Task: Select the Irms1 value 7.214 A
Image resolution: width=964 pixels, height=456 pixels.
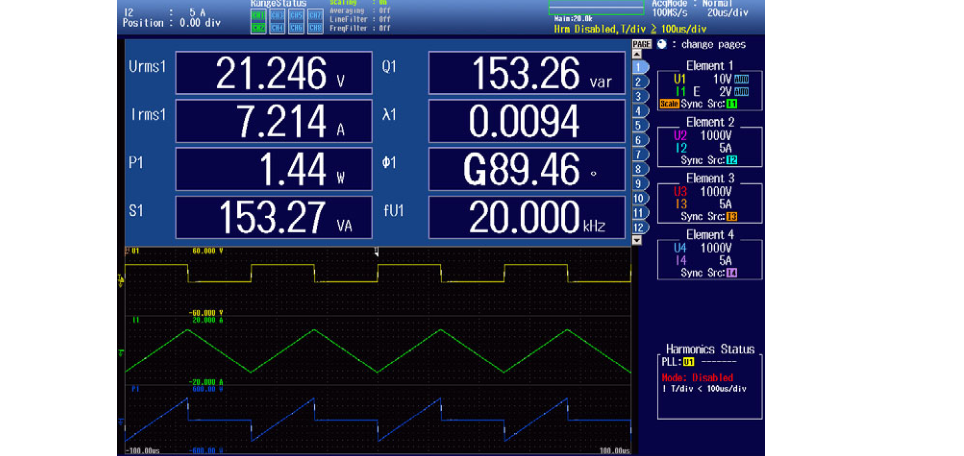Action: (274, 121)
